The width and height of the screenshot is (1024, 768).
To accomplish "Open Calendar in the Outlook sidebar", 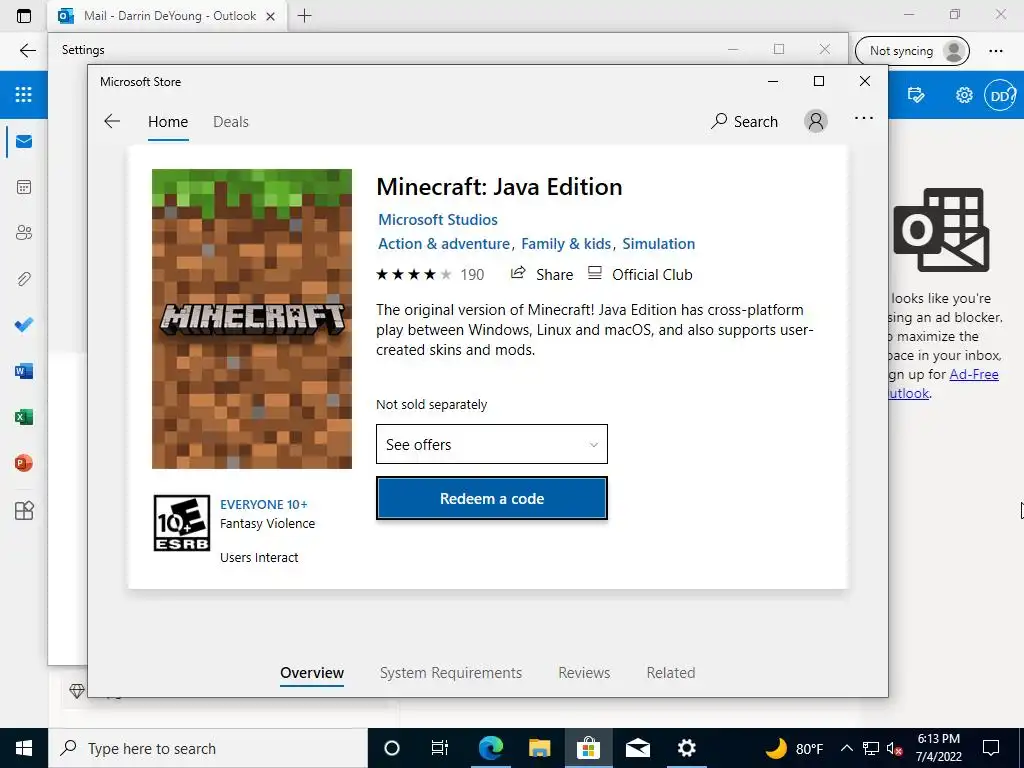I will coord(24,187).
